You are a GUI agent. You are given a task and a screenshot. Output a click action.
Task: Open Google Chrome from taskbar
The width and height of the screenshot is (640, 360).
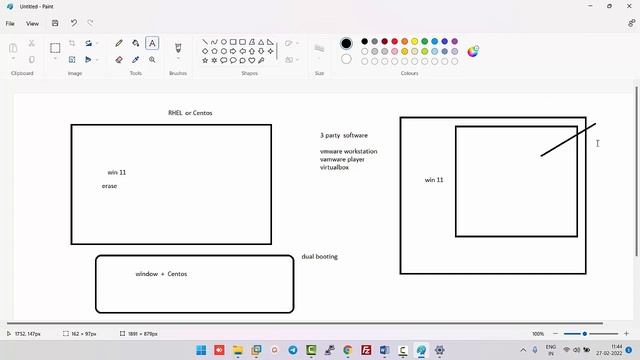(x=348, y=350)
